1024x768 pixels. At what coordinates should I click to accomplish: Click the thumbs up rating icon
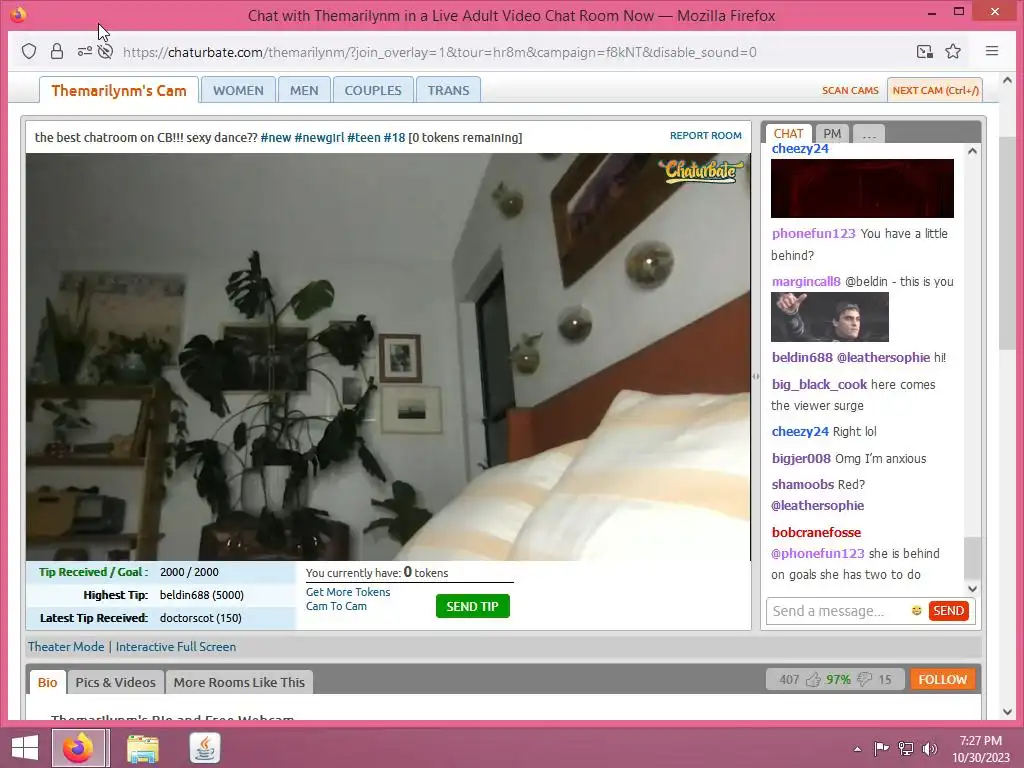(x=812, y=680)
